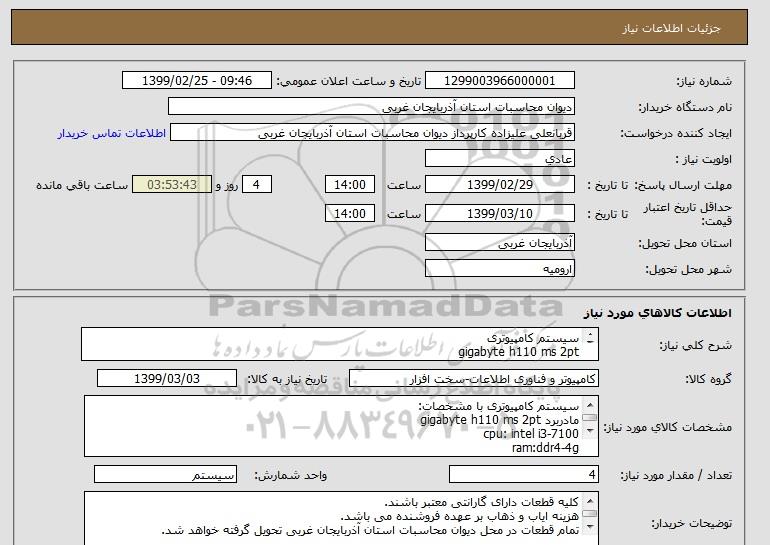Click down arrow of goods specifications scrollbar

[589, 431]
